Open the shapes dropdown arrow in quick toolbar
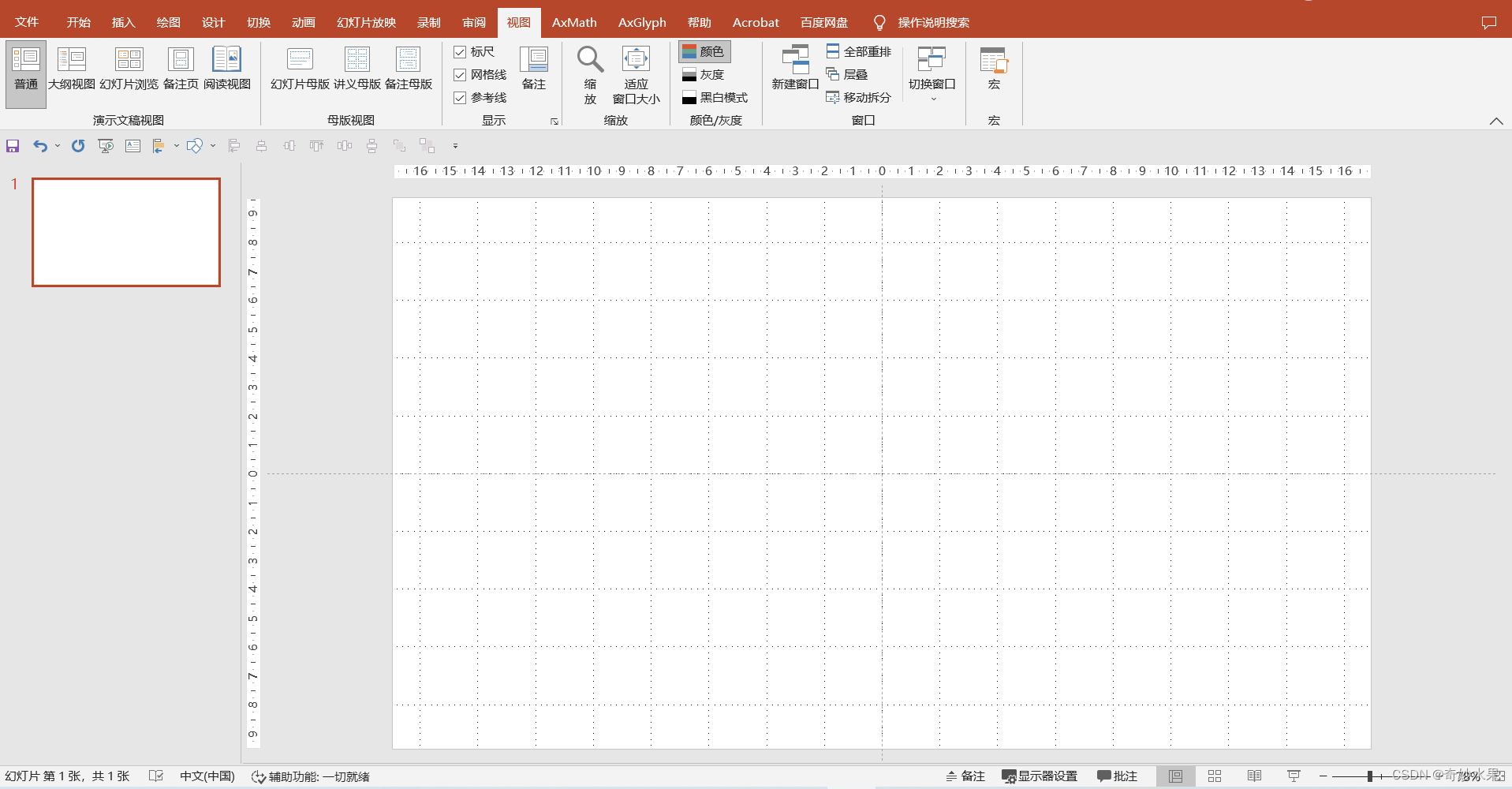This screenshot has width=1512, height=789. point(213,146)
